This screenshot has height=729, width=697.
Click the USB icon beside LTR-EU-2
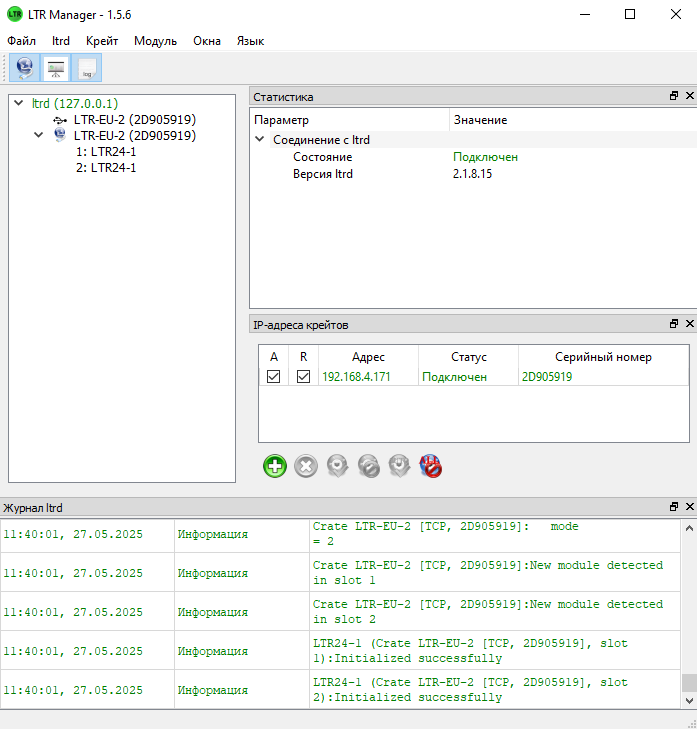point(60,120)
